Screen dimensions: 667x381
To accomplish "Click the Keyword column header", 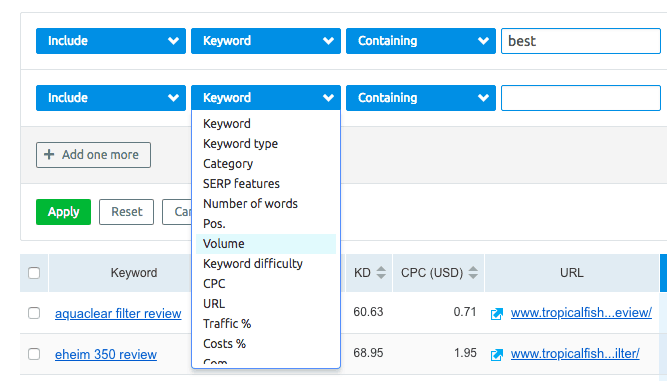I will click(134, 273).
